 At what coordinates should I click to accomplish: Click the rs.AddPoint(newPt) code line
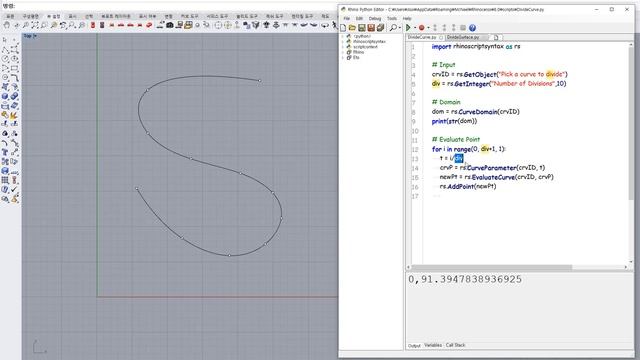pos(468,187)
